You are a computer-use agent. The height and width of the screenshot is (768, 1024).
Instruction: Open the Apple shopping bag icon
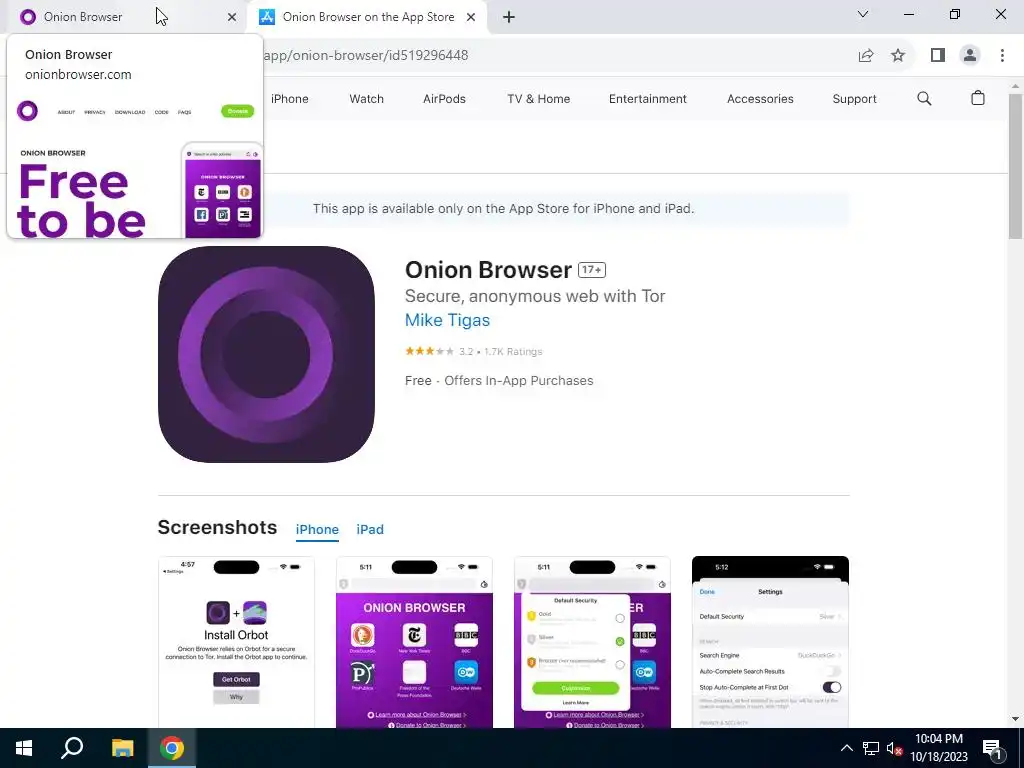978,98
